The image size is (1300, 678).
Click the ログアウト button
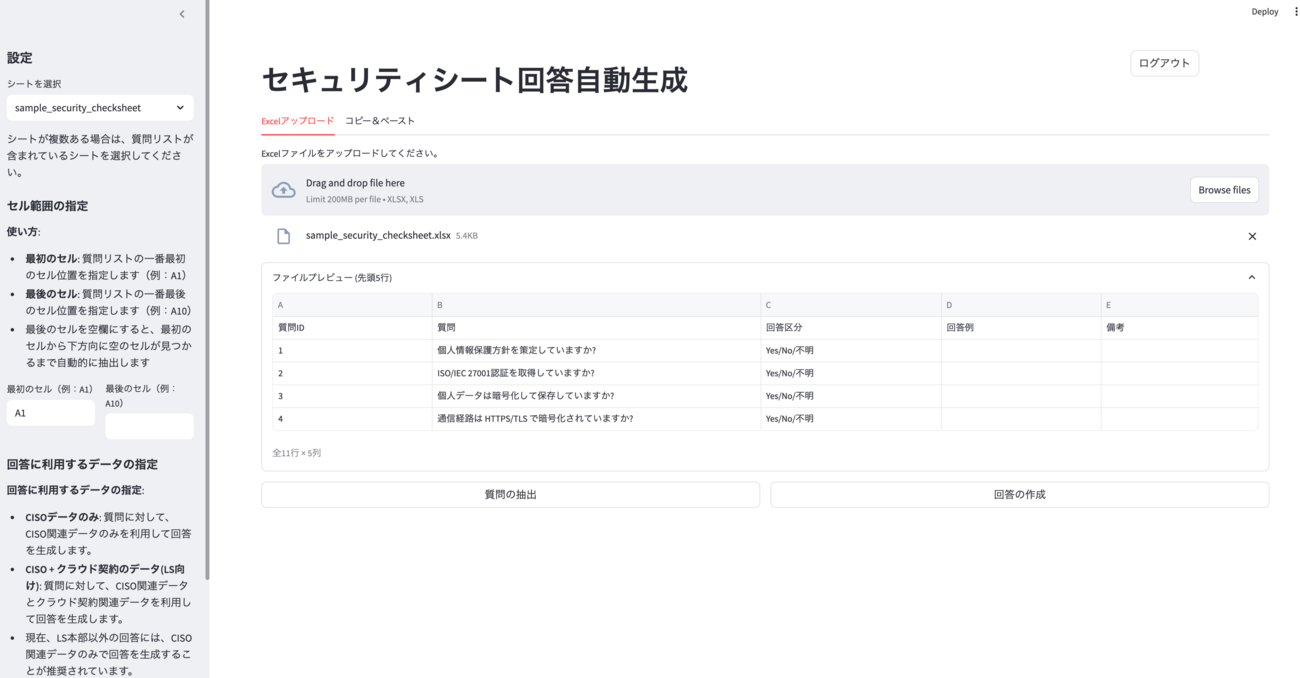tap(1164, 62)
